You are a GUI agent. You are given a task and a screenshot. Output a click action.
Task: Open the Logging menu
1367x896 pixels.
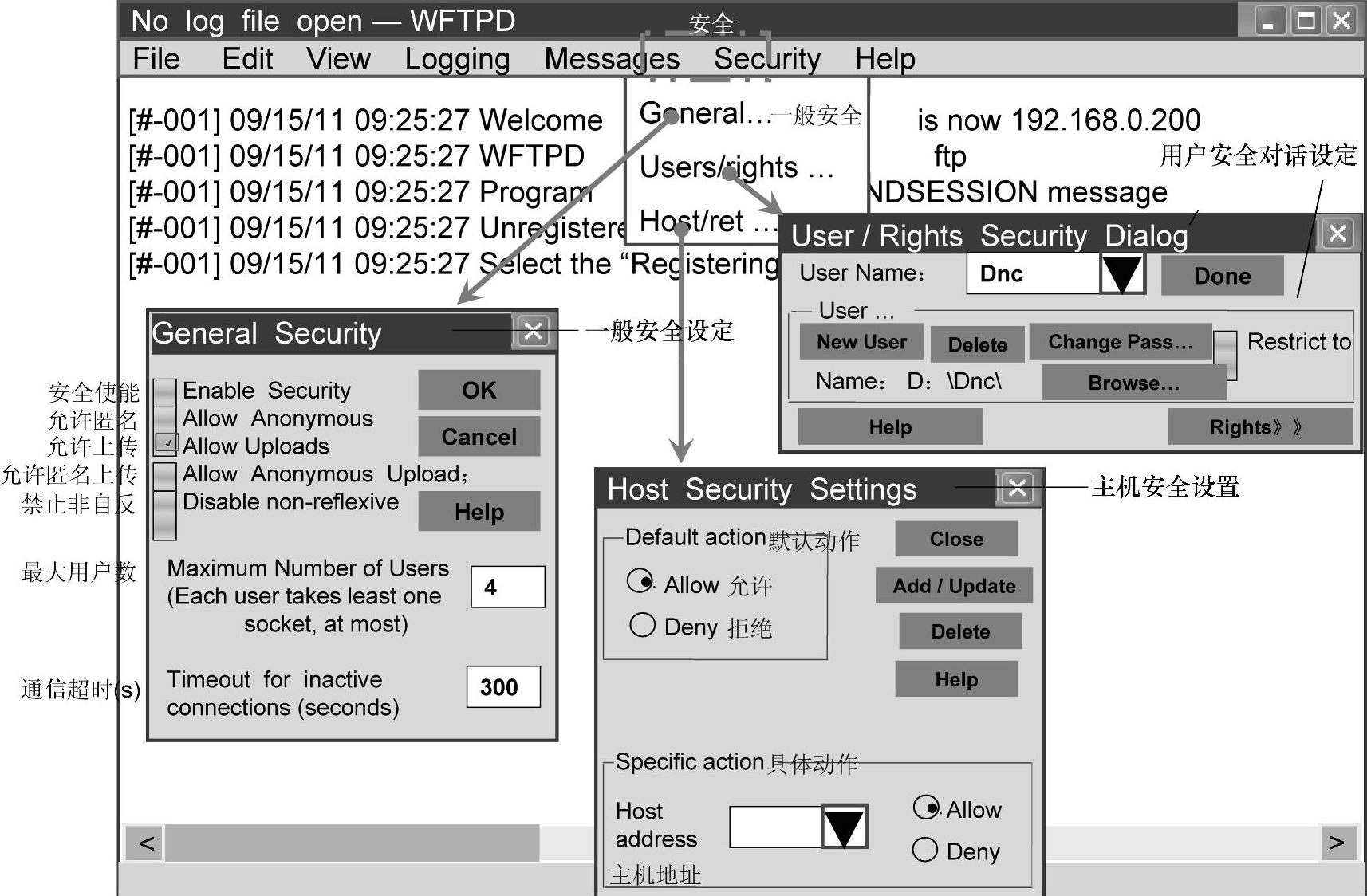click(x=457, y=59)
